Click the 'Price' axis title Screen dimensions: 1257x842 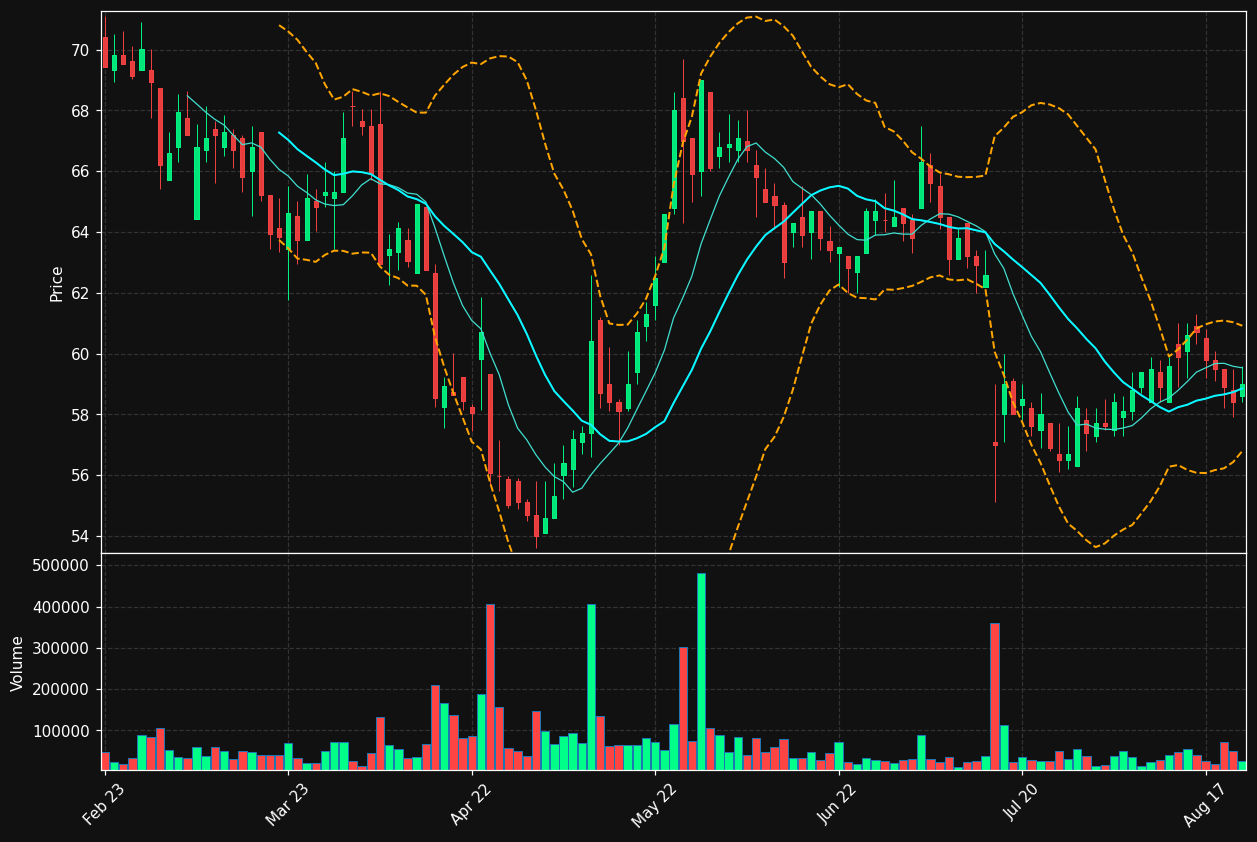(57, 283)
